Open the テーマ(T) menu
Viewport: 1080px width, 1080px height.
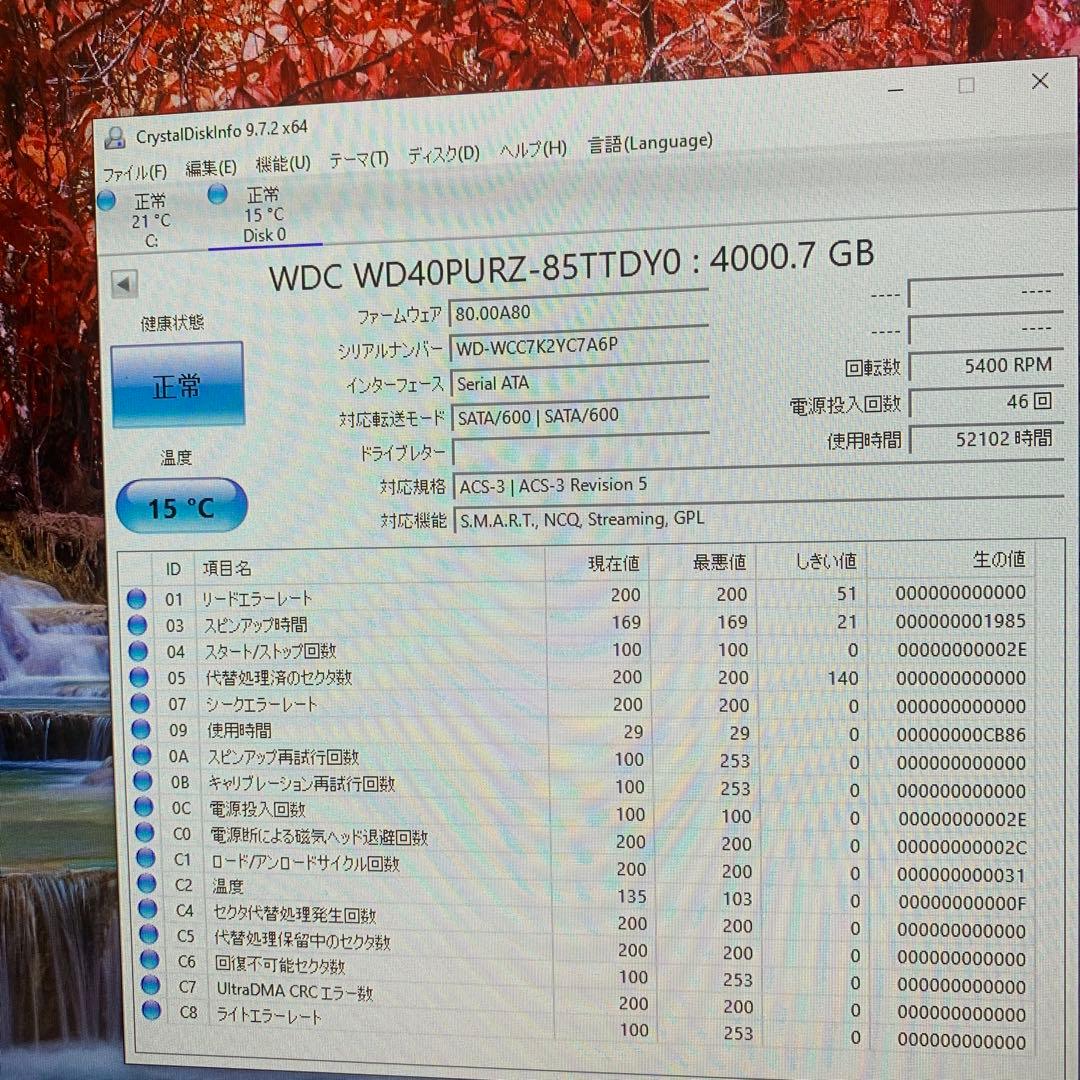pyautogui.click(x=359, y=160)
